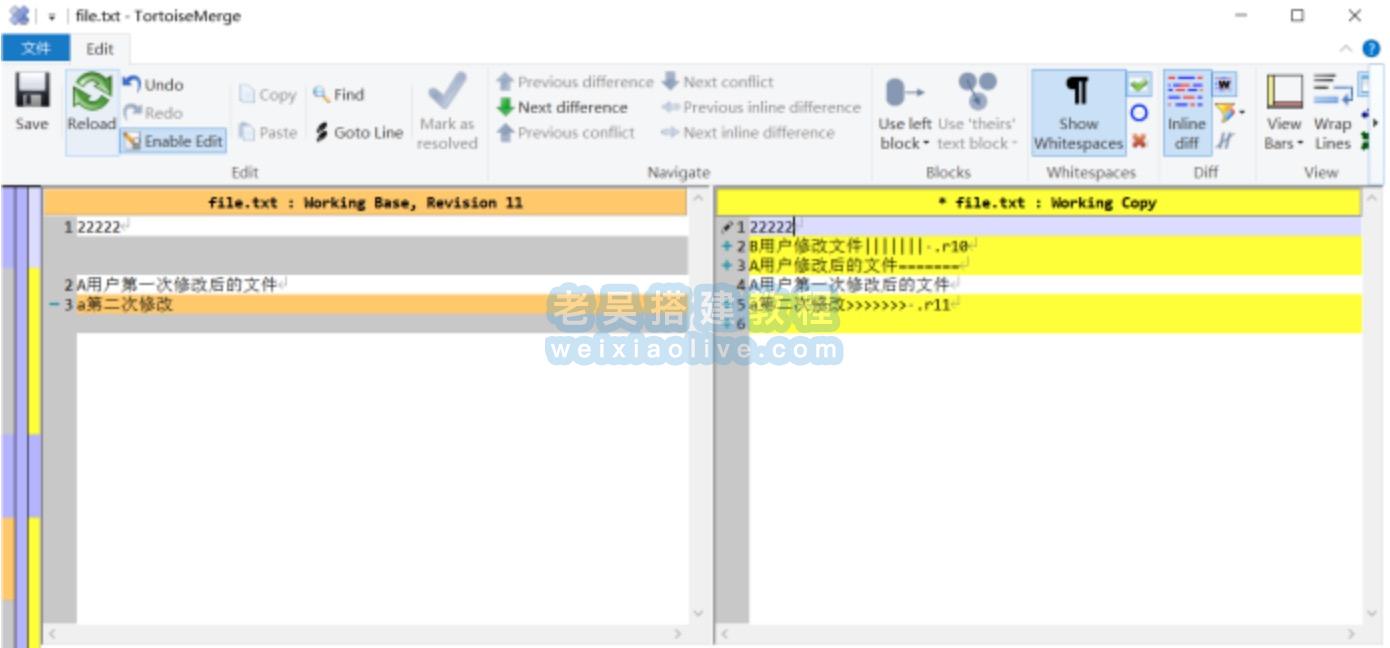Open Find search tool
1390x648 pixels.
(x=338, y=94)
